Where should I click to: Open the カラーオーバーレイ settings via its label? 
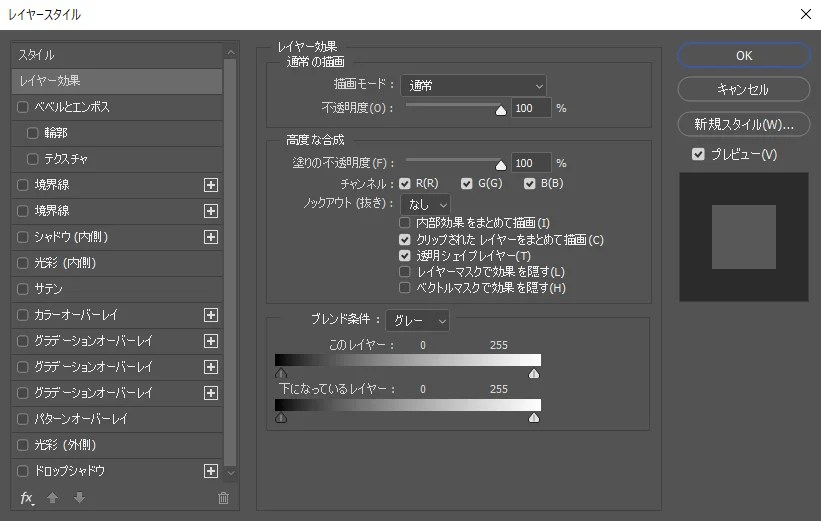[76, 315]
